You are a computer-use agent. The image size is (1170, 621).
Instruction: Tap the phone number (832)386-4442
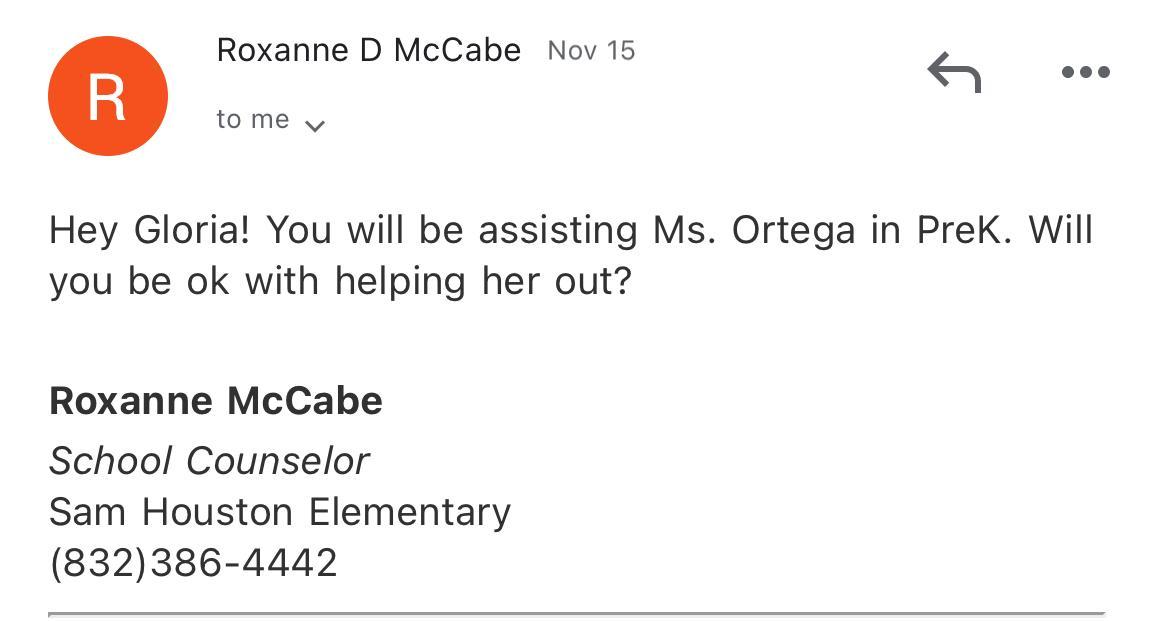pyautogui.click(x=193, y=562)
